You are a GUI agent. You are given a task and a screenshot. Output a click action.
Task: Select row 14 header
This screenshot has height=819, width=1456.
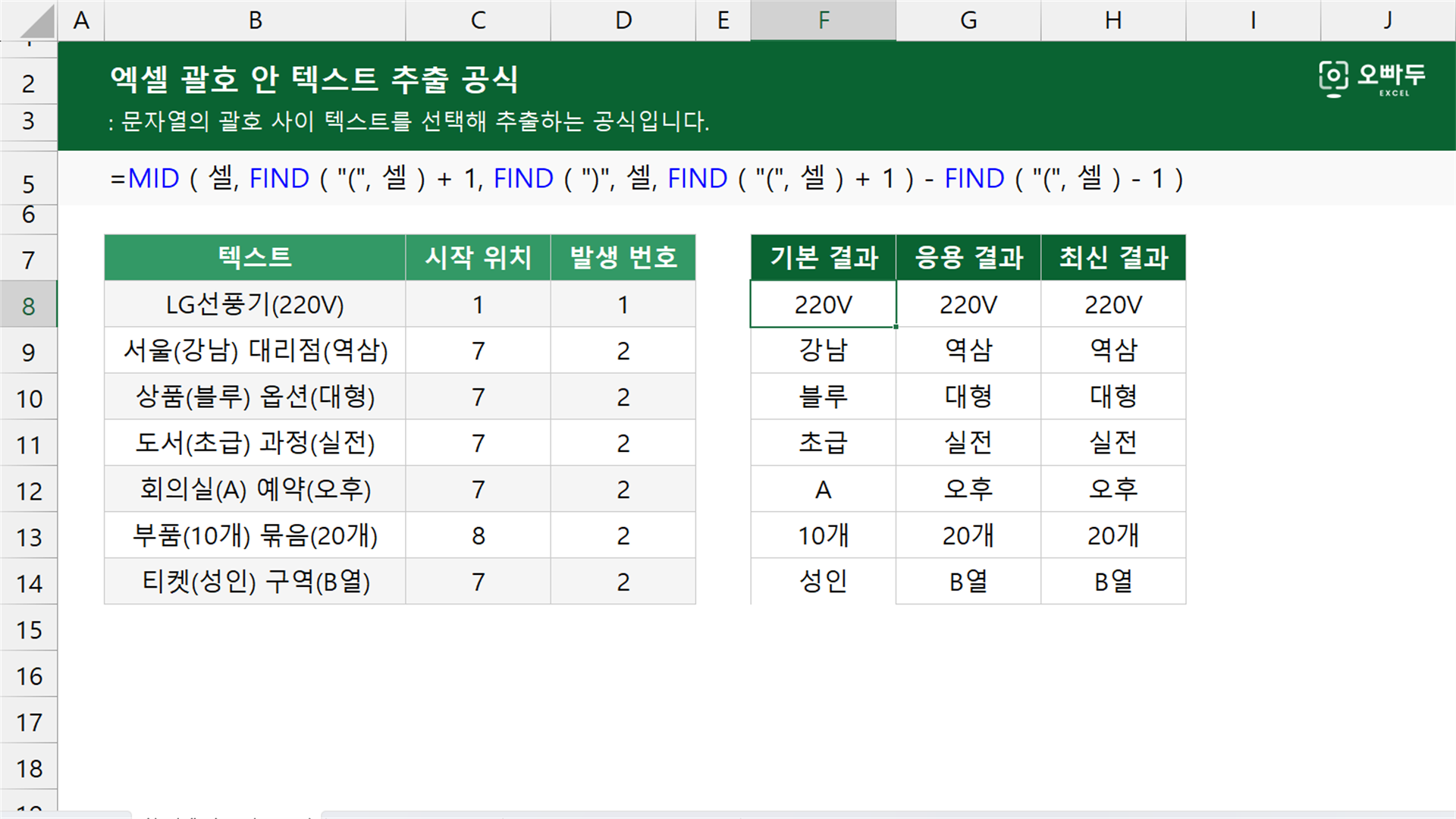[28, 582]
